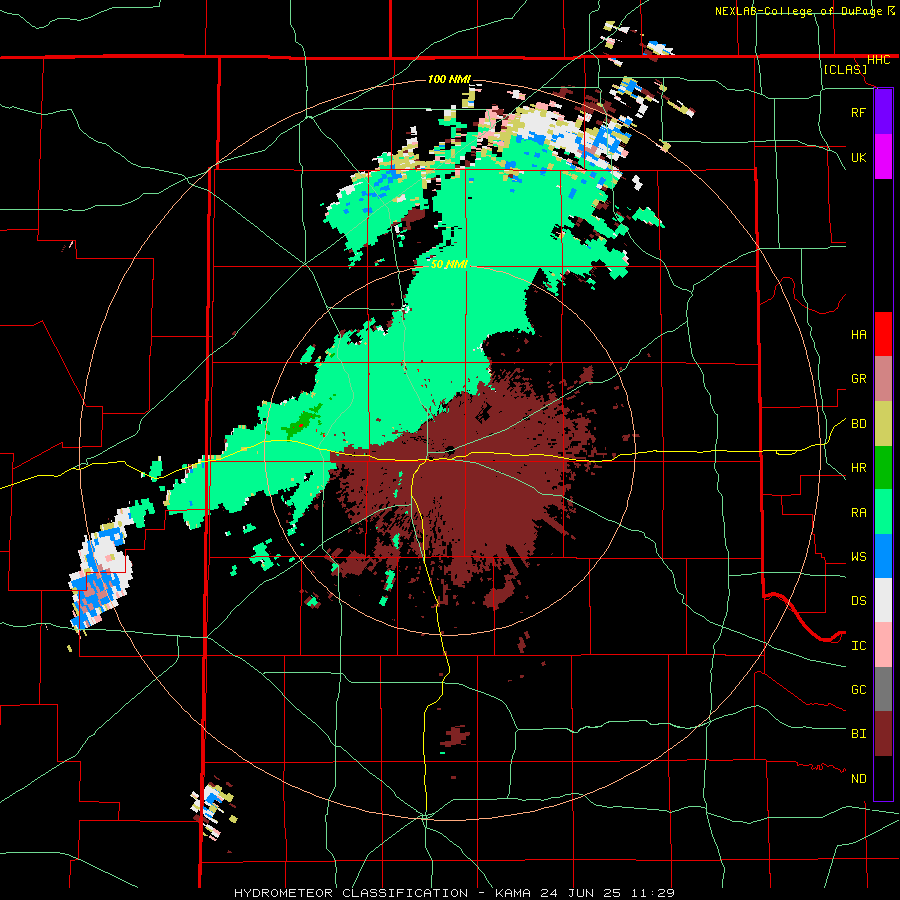Click the UK magenta legend swatch

click(x=883, y=156)
